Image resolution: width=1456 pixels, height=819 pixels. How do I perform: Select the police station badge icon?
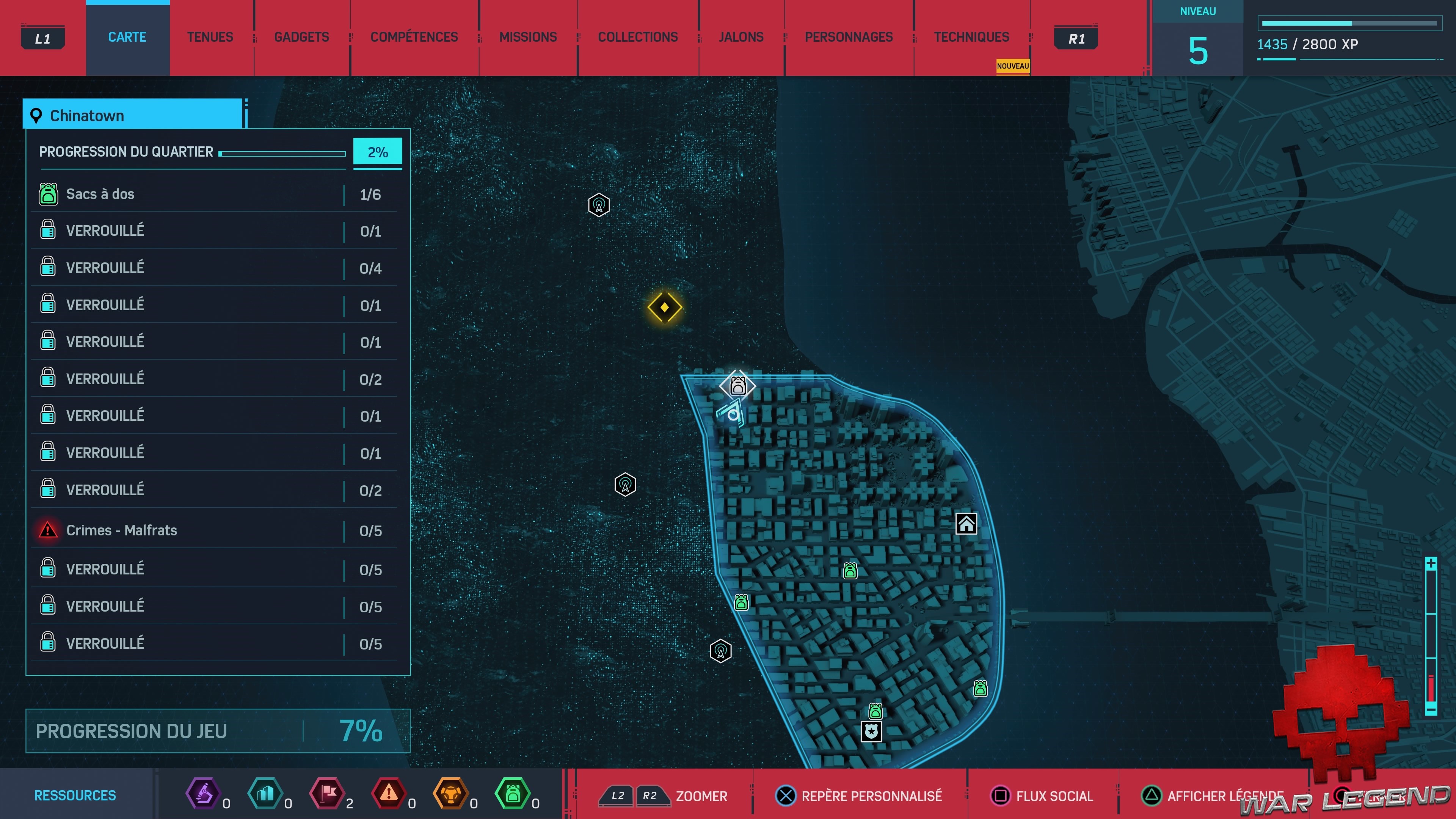point(871,731)
